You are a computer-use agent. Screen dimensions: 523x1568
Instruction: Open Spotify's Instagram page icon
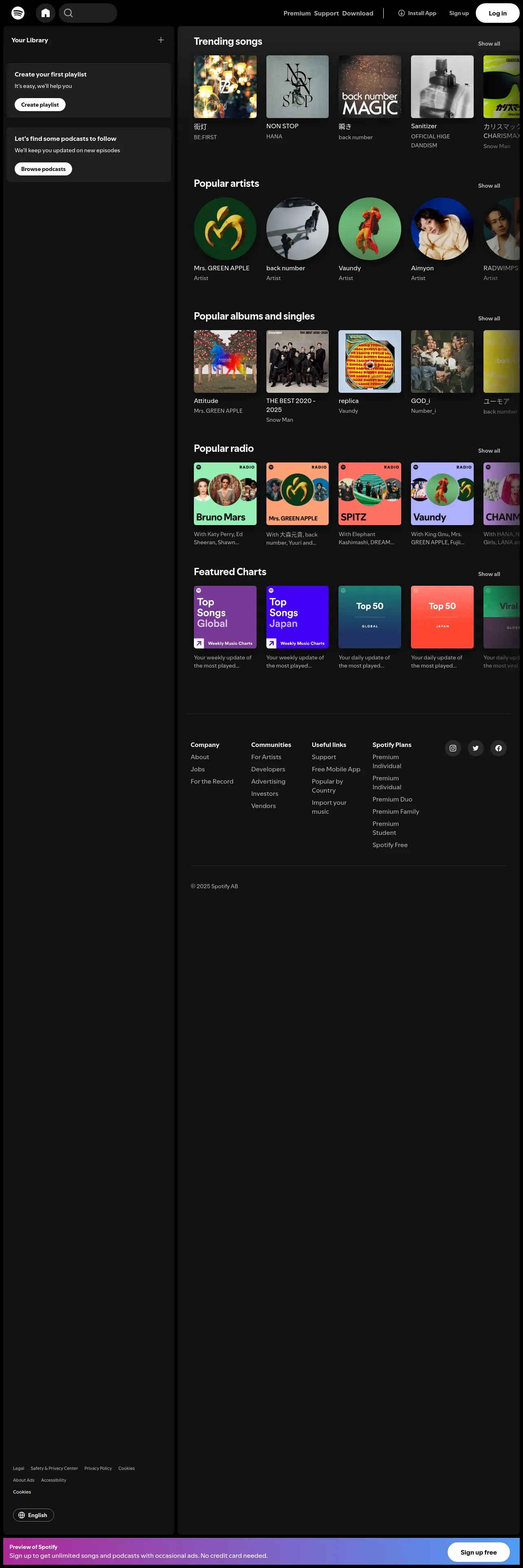point(453,748)
